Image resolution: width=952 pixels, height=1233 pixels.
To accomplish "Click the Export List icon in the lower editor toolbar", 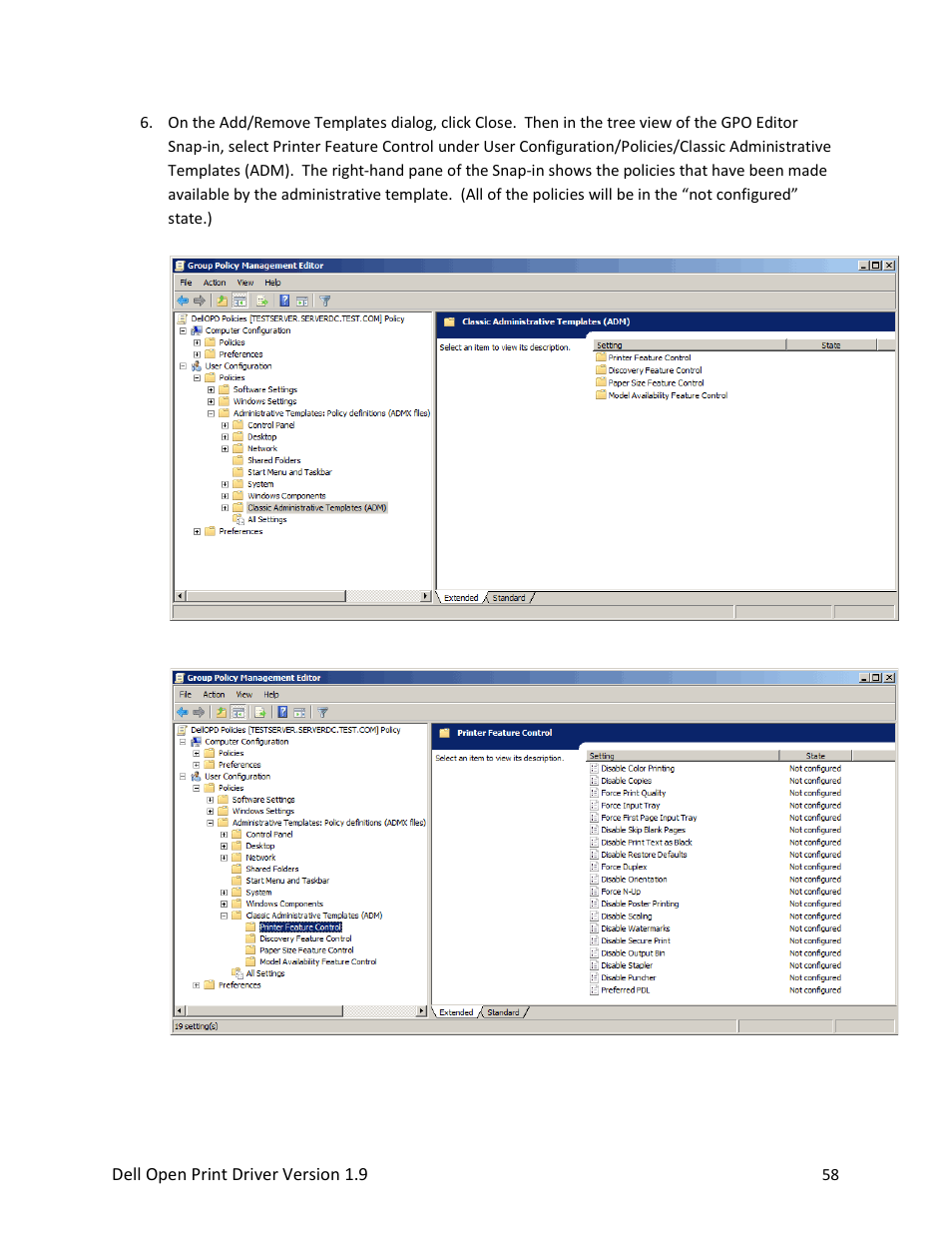I will 260,712.
